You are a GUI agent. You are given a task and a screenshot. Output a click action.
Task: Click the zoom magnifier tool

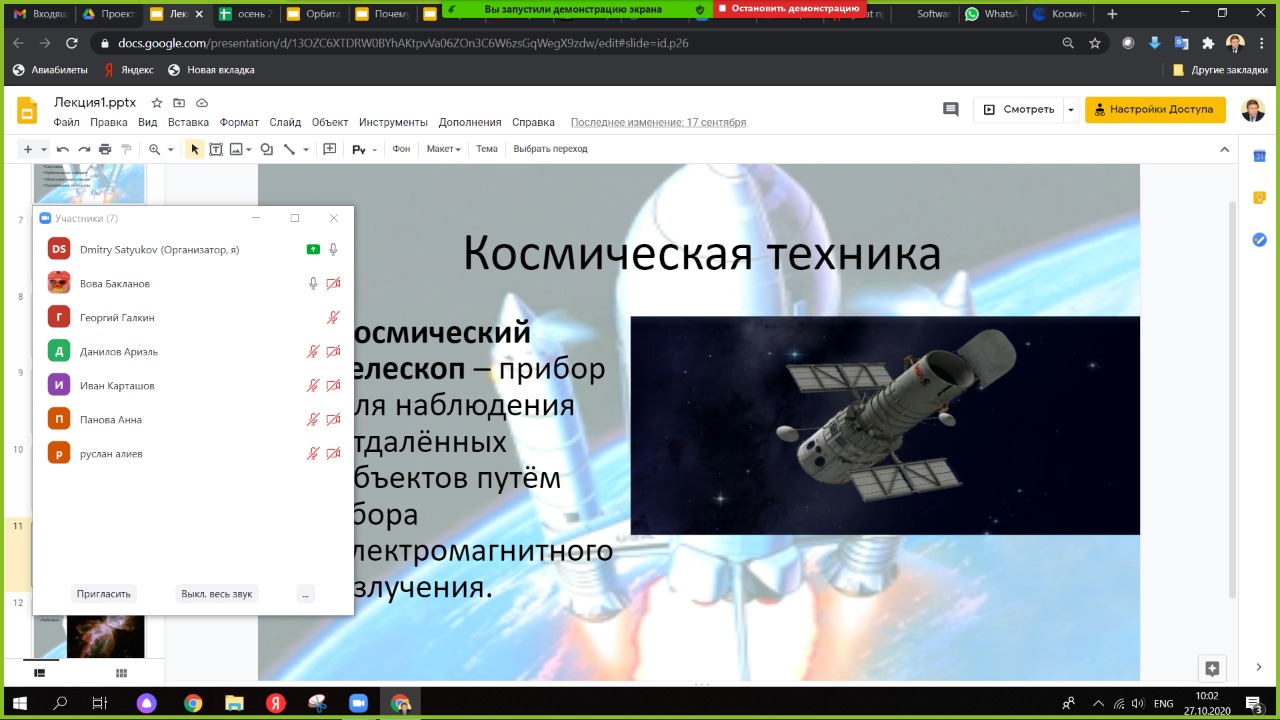coord(155,149)
